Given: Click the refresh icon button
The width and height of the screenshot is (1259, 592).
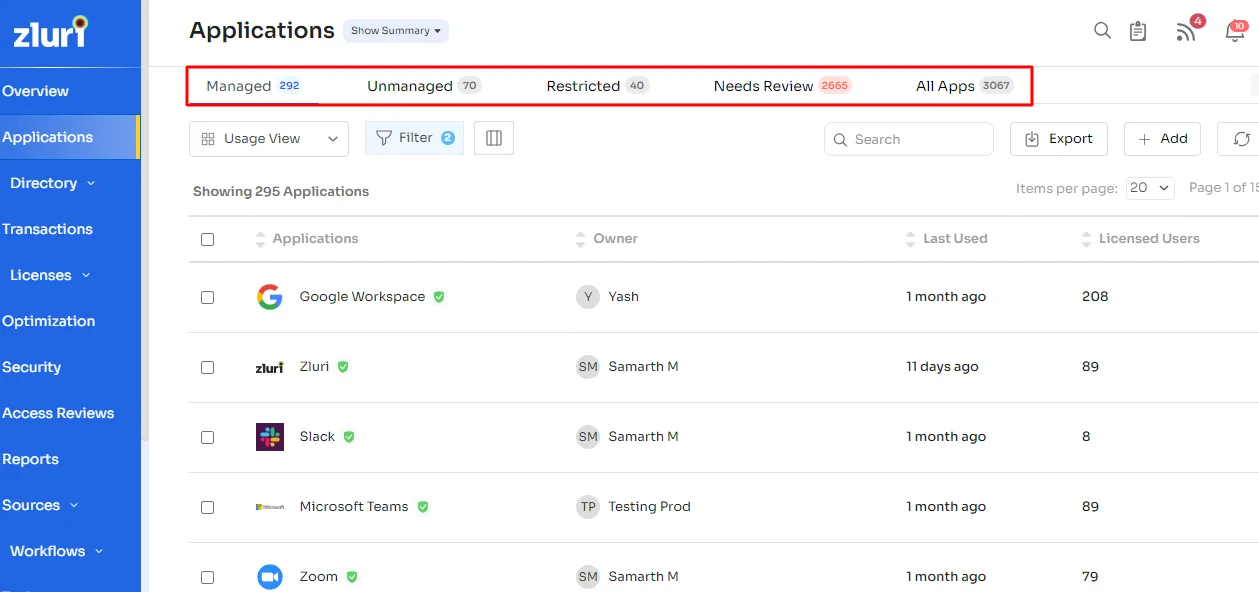Looking at the screenshot, I should coord(1240,139).
